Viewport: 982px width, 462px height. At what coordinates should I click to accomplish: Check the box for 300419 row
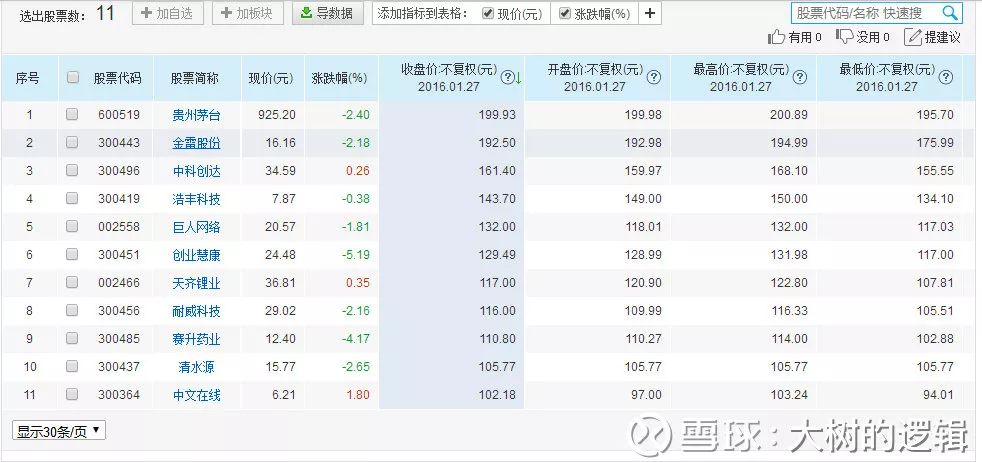72,198
